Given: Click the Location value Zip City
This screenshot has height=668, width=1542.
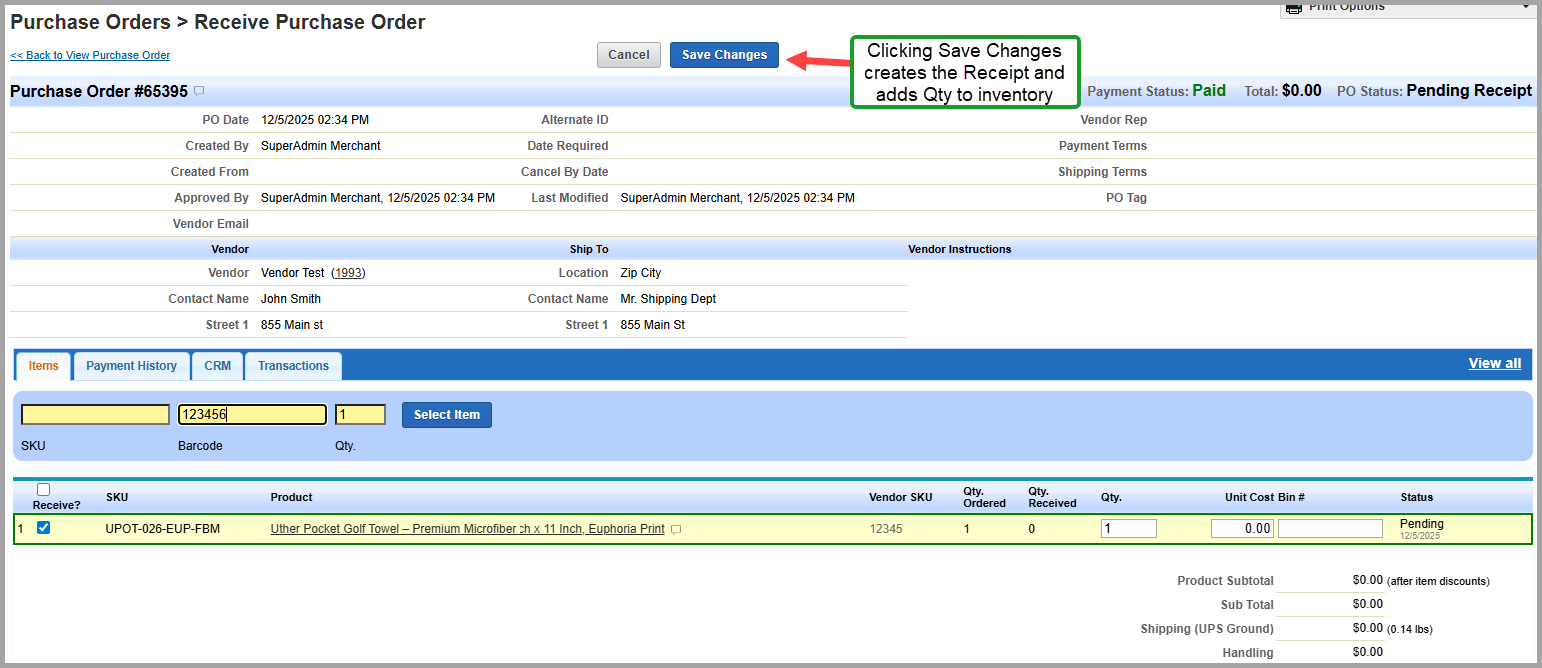Looking at the screenshot, I should click(641, 273).
